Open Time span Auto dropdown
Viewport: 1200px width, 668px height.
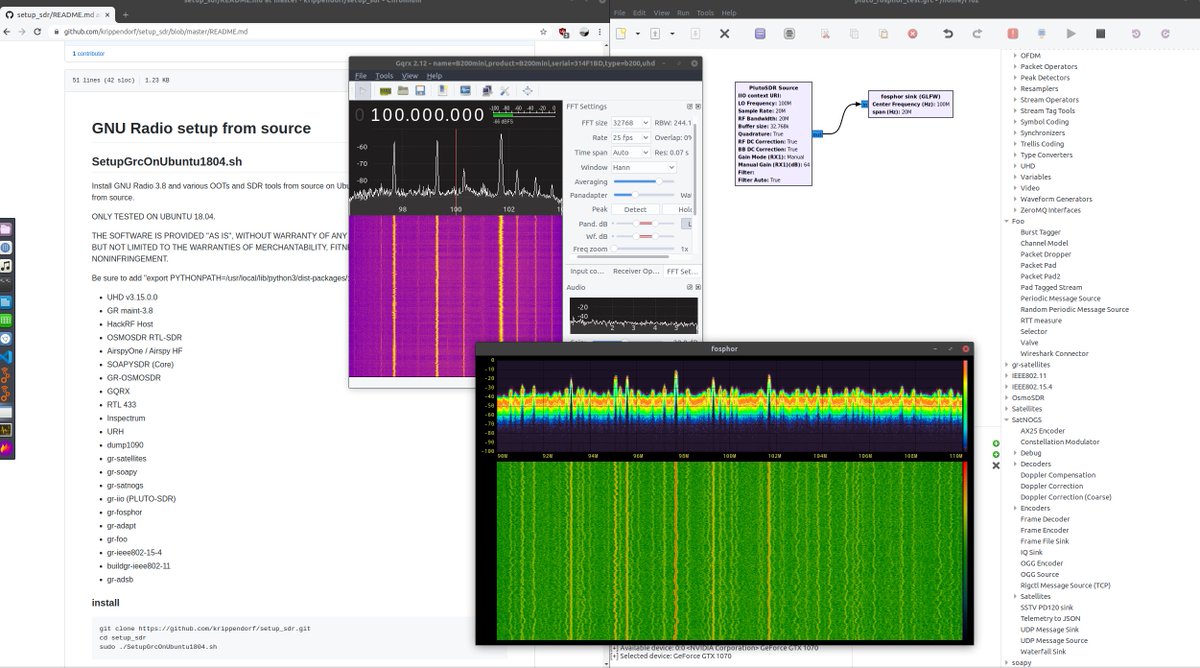[x=631, y=153]
